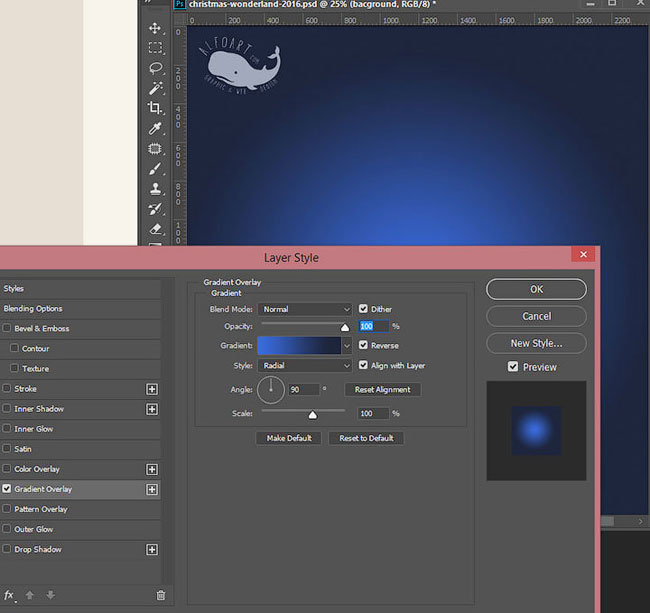Uncheck the Reverse gradient option
650x613 pixels.
[x=363, y=345]
